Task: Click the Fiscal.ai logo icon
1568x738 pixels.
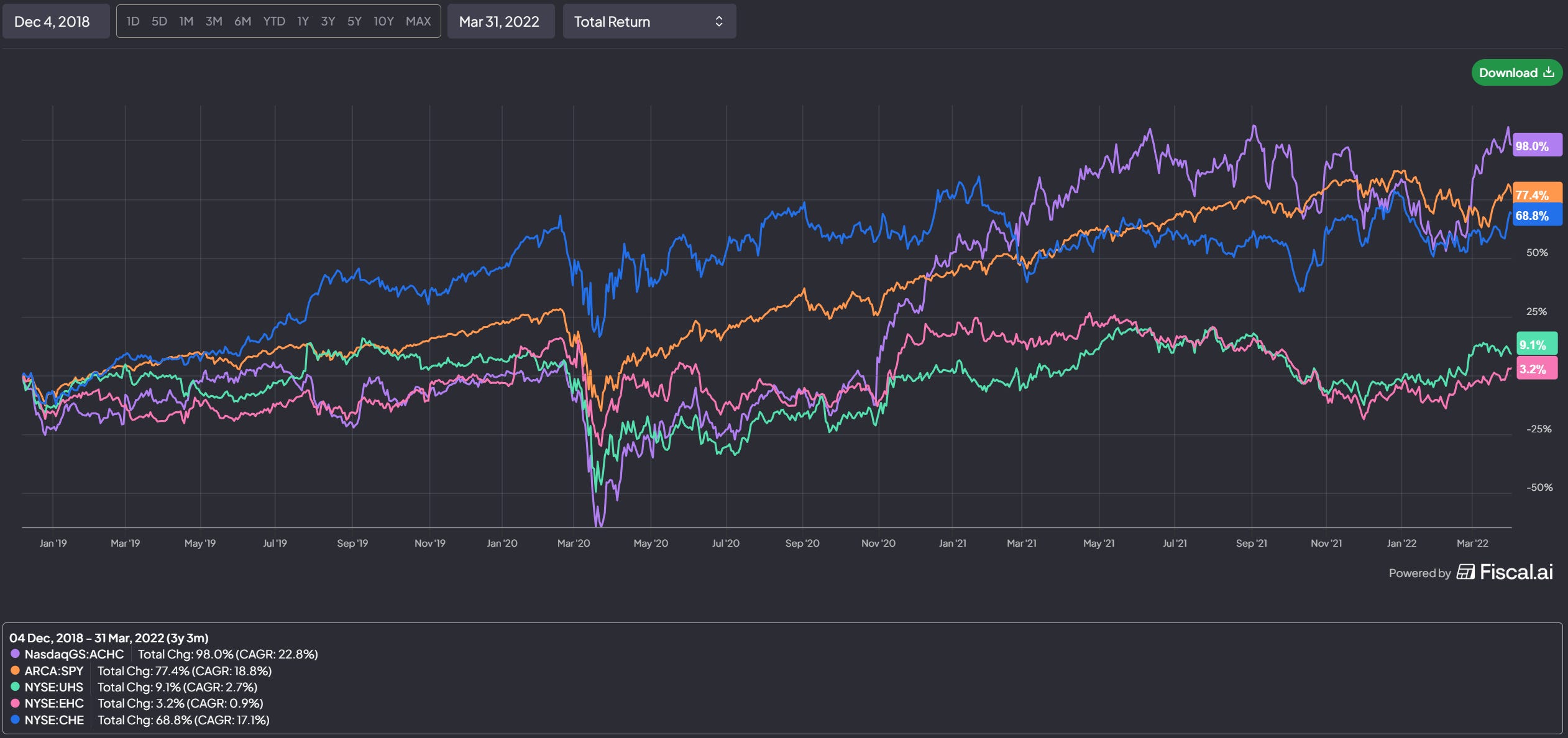Action: tap(1465, 572)
